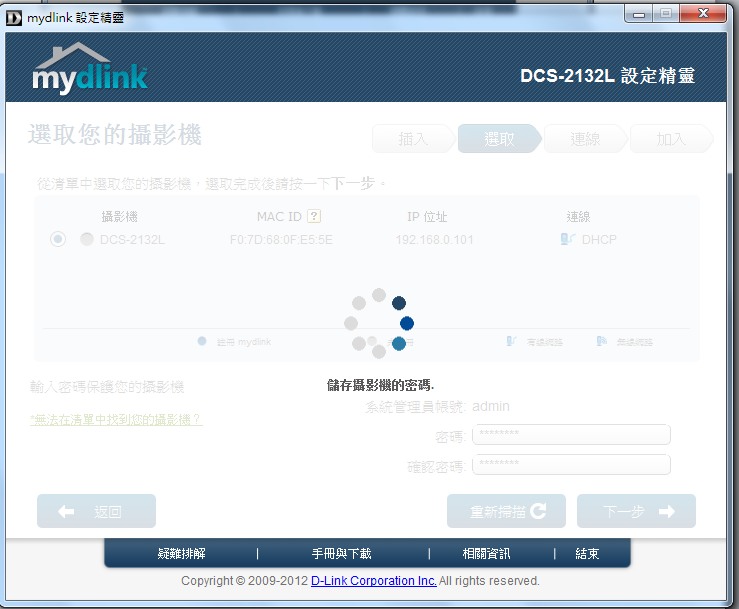Viewport: 739px width, 609px height.
Task: Minimize the mydlink wizard window
Action: click(639, 14)
